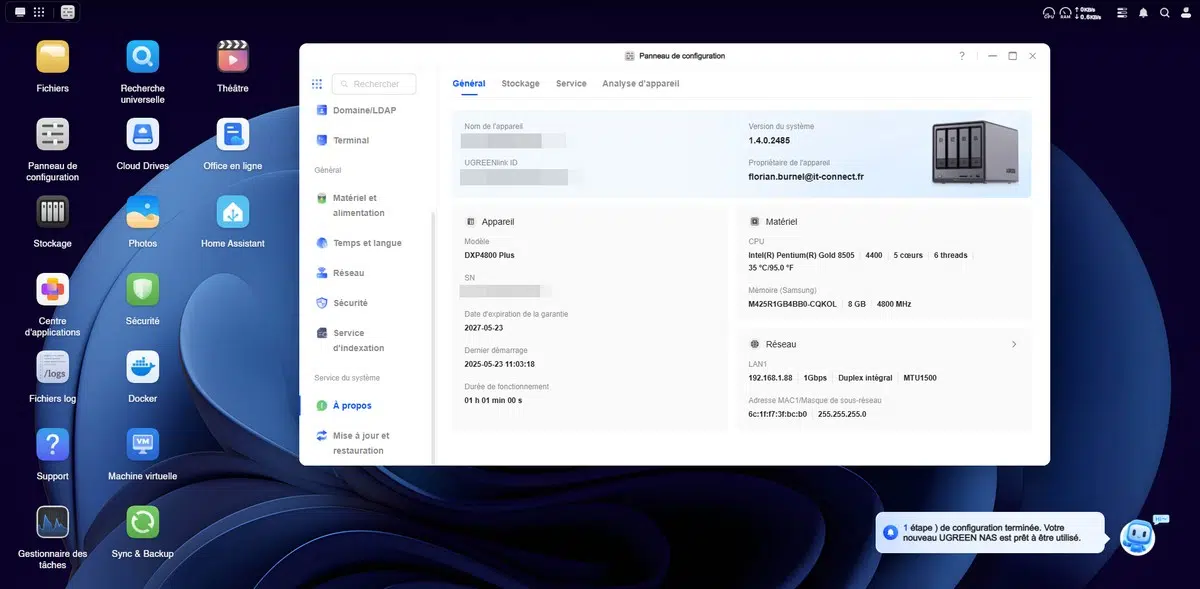Click the user account icon in top bar
1200x589 pixels.
pyautogui.click(x=1185, y=13)
